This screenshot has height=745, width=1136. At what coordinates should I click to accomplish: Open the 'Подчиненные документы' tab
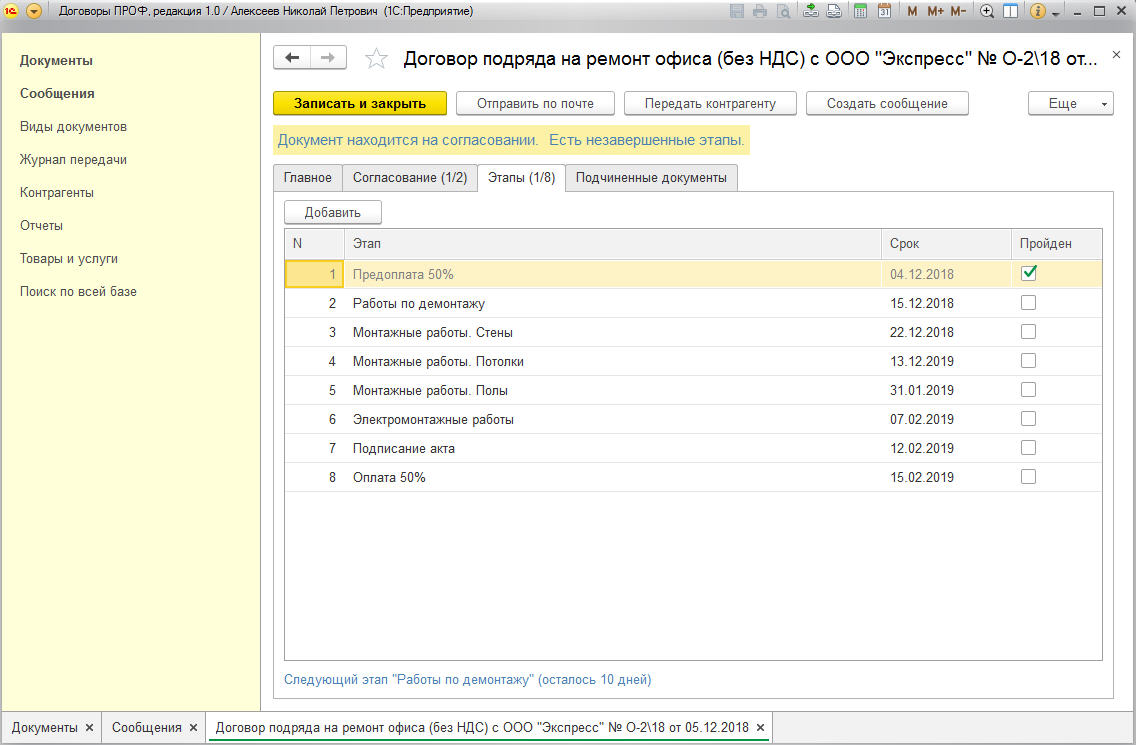click(x=651, y=178)
